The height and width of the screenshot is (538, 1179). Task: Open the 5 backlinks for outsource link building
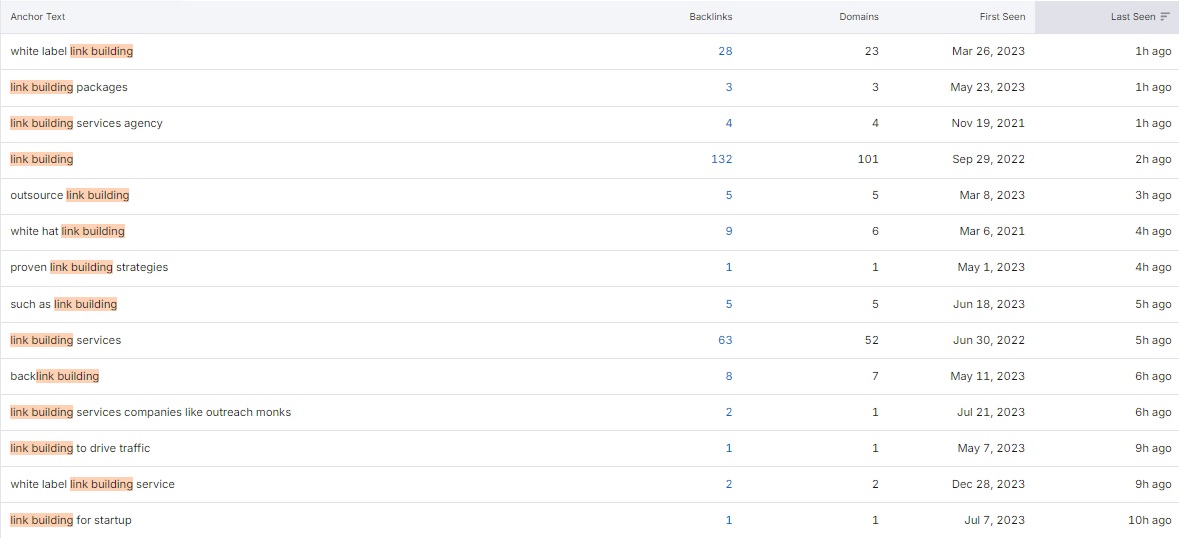[x=729, y=195]
